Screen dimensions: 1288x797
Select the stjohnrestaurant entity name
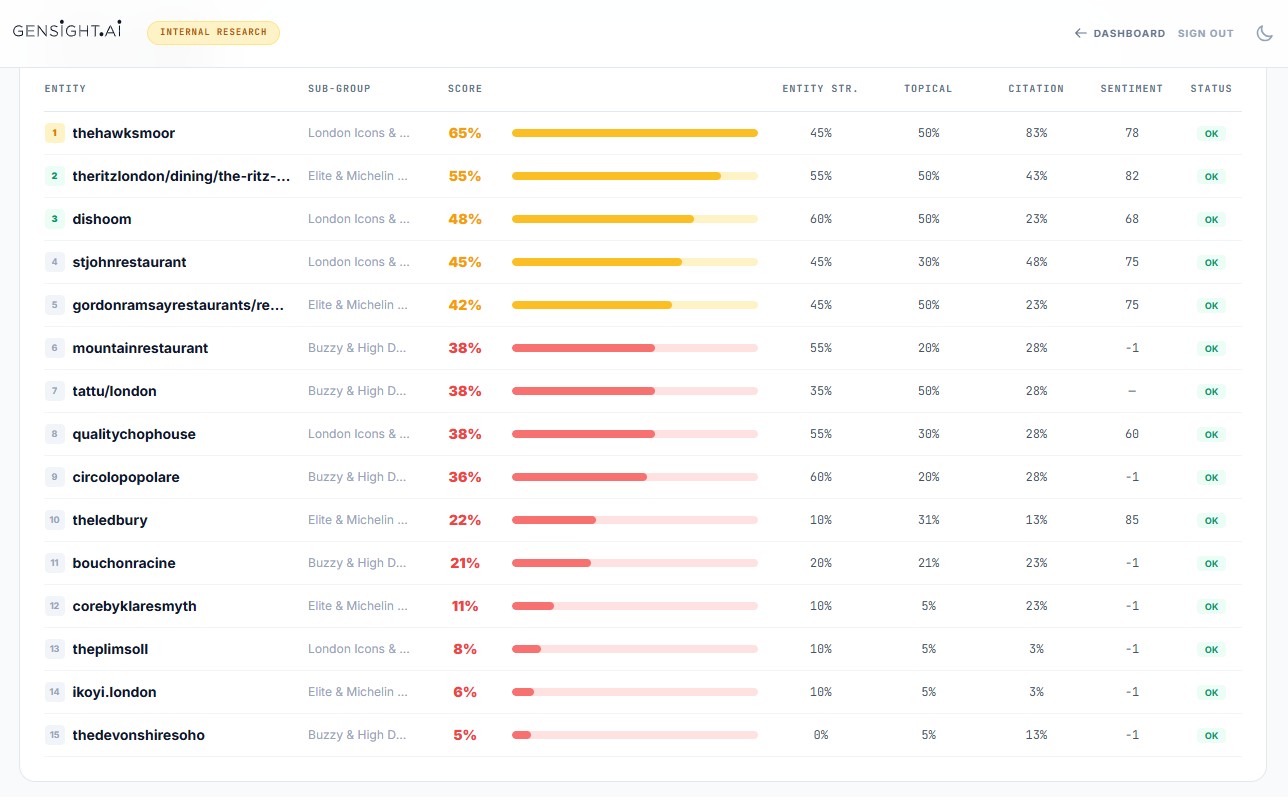click(x=129, y=262)
